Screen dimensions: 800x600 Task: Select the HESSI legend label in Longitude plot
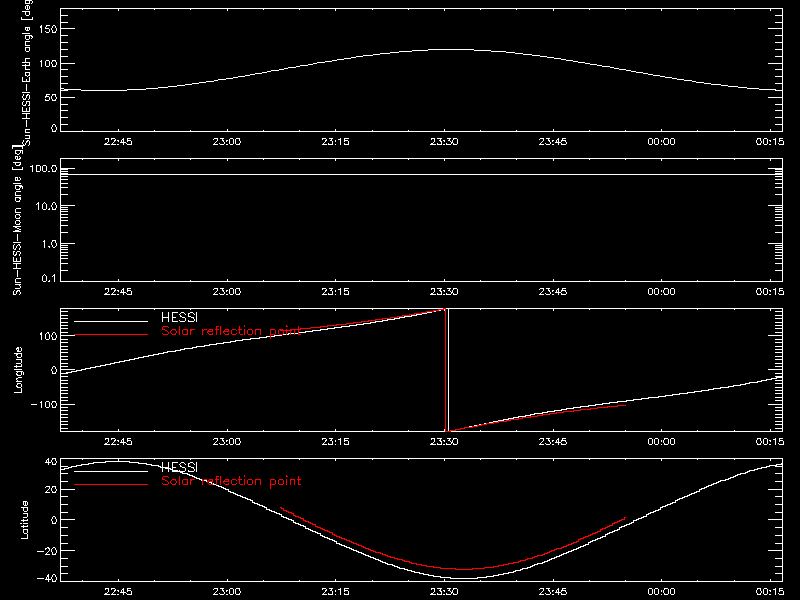[179, 317]
